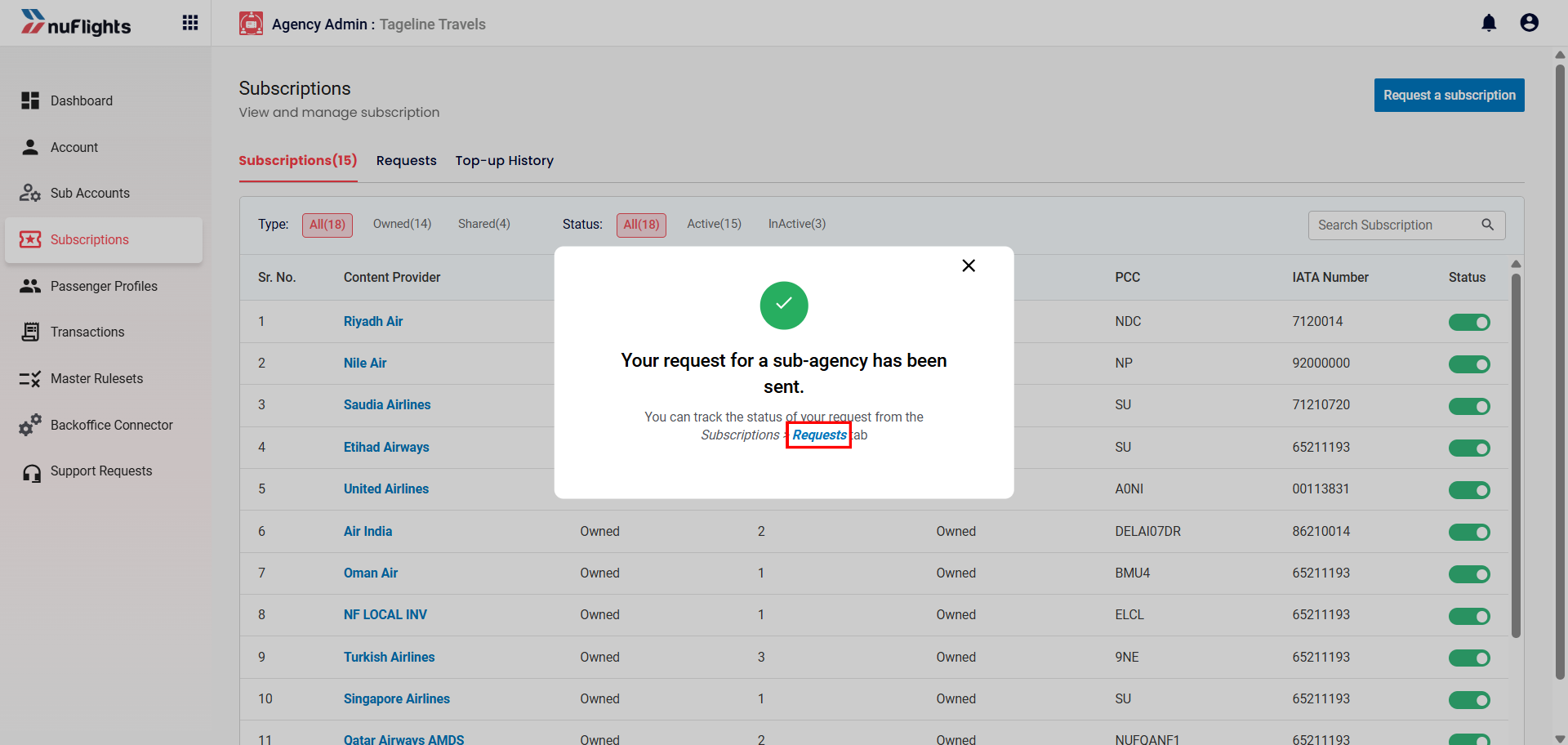Screen dimensions: 1568x745
Task: Switch to Subscriptions(15) tab
Action: coord(298,160)
